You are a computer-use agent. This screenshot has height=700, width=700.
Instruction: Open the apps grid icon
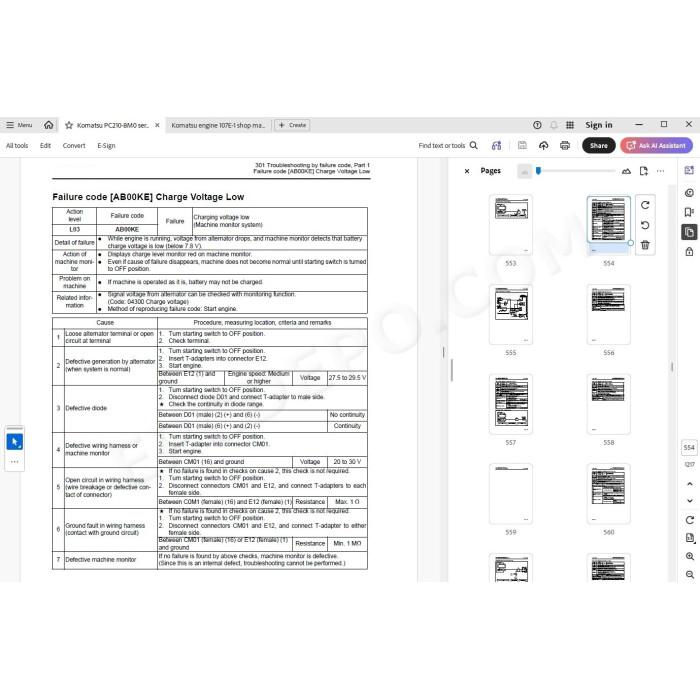click(x=570, y=125)
